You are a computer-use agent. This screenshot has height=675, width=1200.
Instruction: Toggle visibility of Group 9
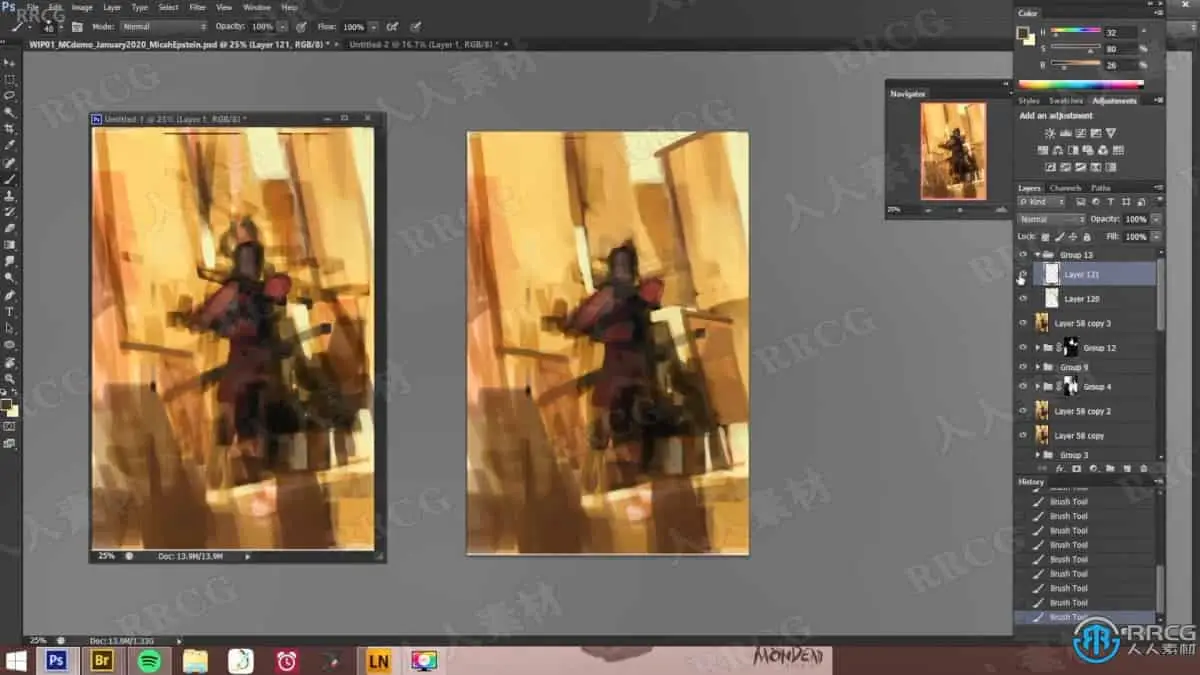click(1022, 367)
